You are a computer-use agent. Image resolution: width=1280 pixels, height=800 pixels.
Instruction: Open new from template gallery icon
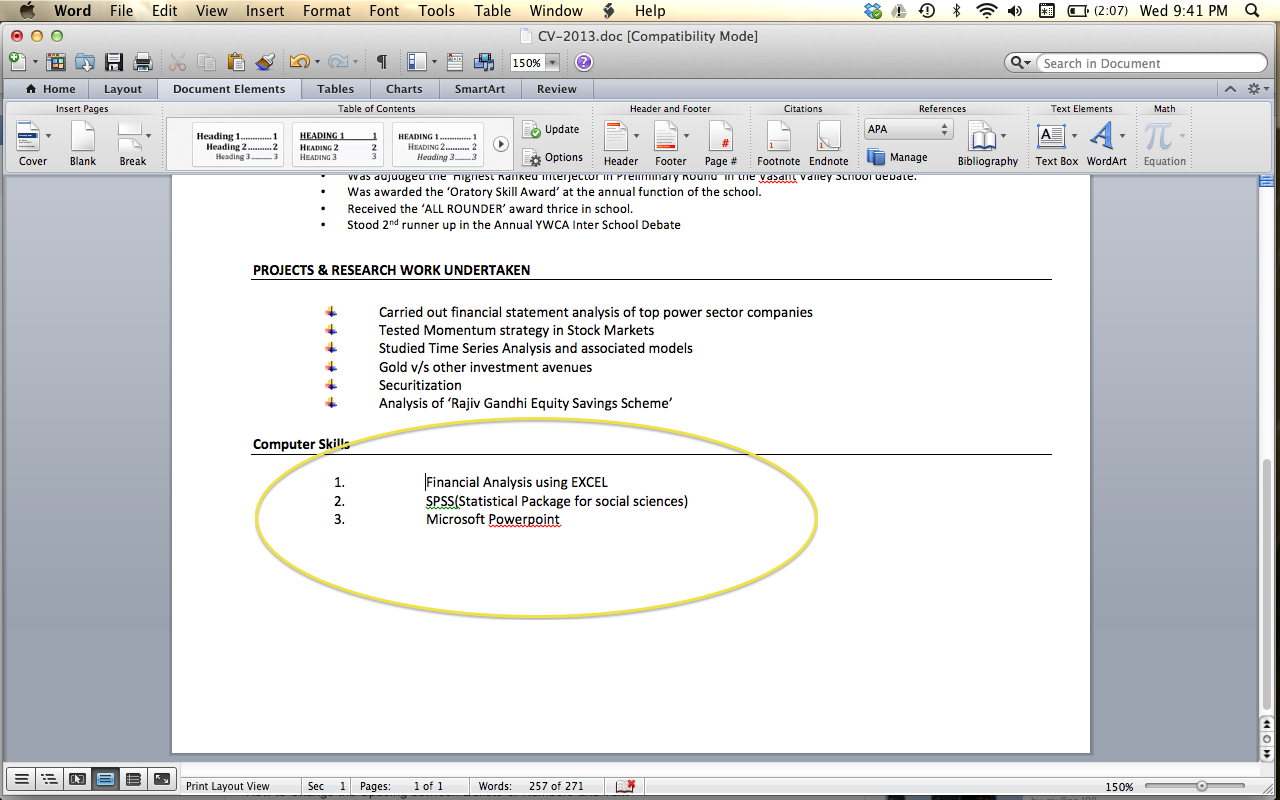pyautogui.click(x=56, y=62)
